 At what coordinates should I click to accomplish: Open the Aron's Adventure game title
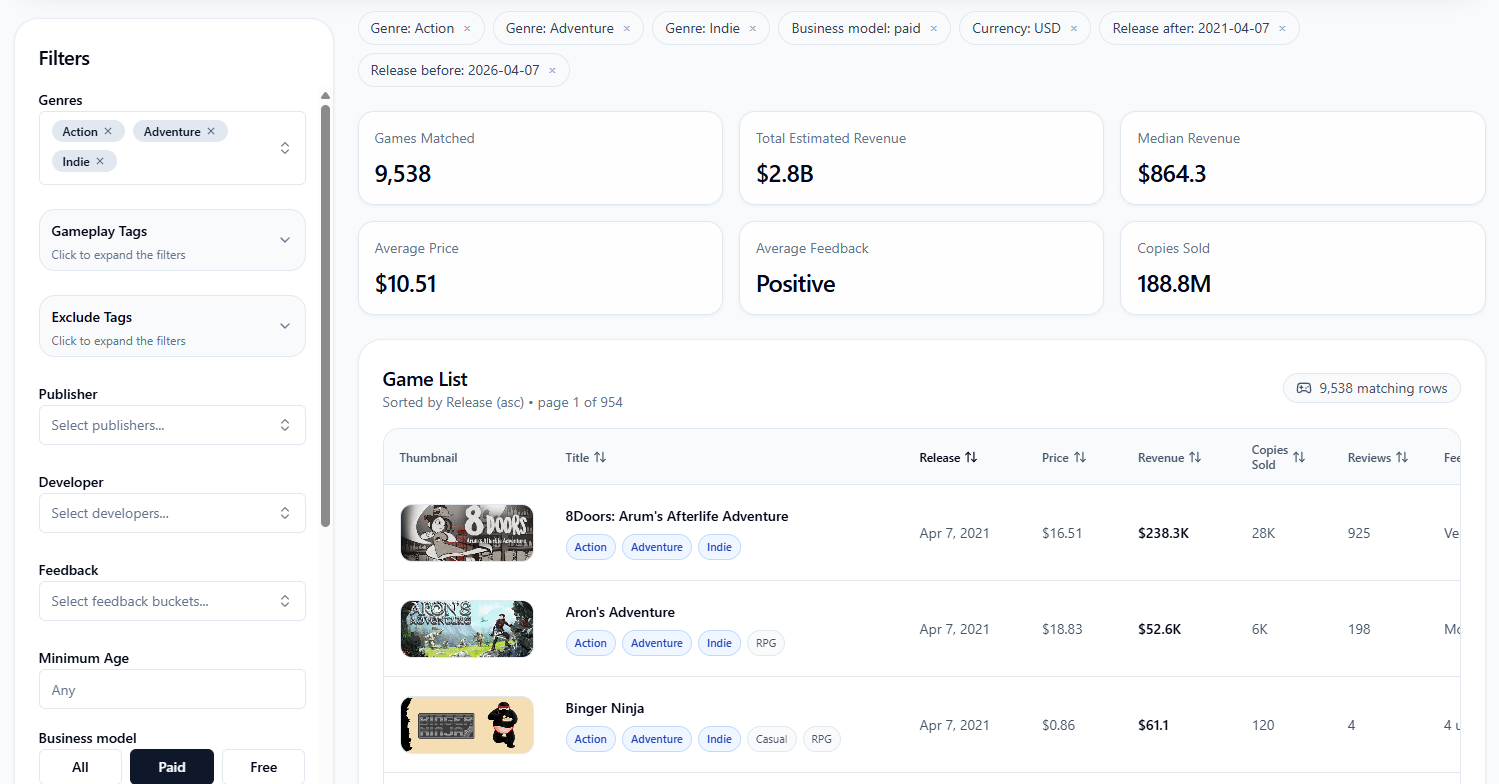tap(620, 612)
